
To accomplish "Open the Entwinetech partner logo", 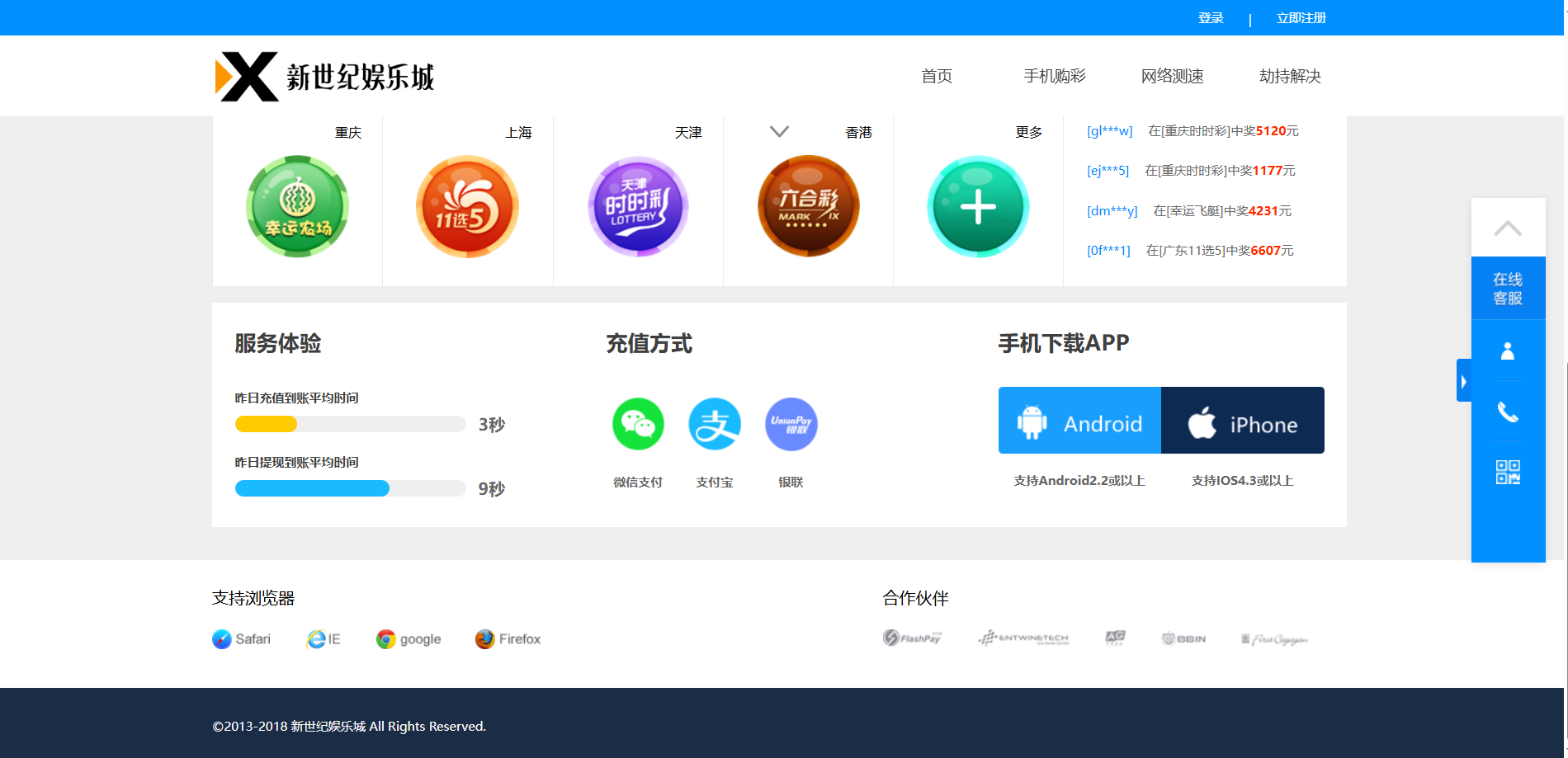I will point(1023,638).
